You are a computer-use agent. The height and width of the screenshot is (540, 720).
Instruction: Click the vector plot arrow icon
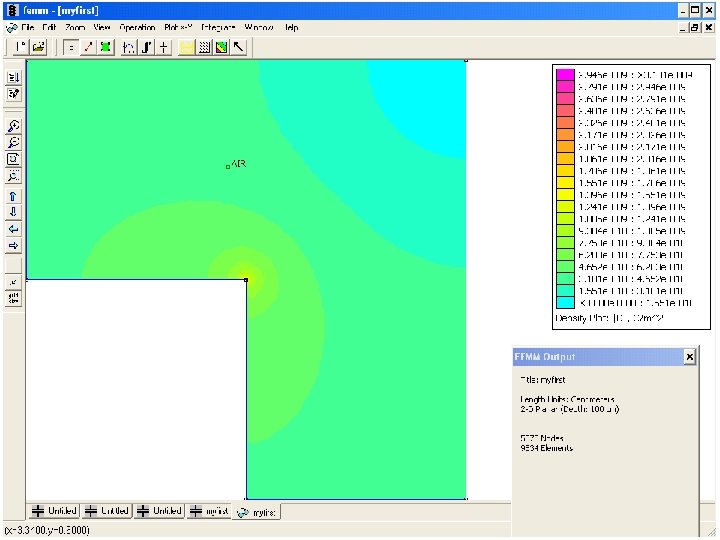(239, 47)
